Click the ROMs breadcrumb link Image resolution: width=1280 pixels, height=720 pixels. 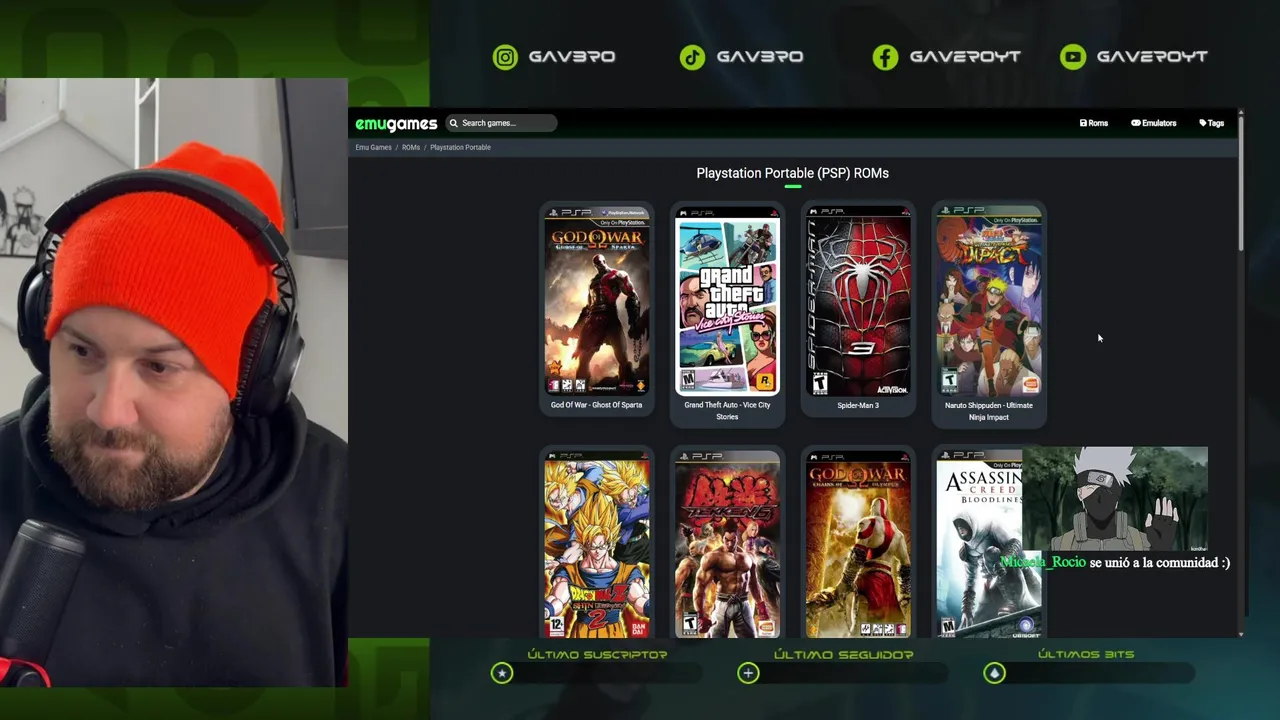[411, 147]
